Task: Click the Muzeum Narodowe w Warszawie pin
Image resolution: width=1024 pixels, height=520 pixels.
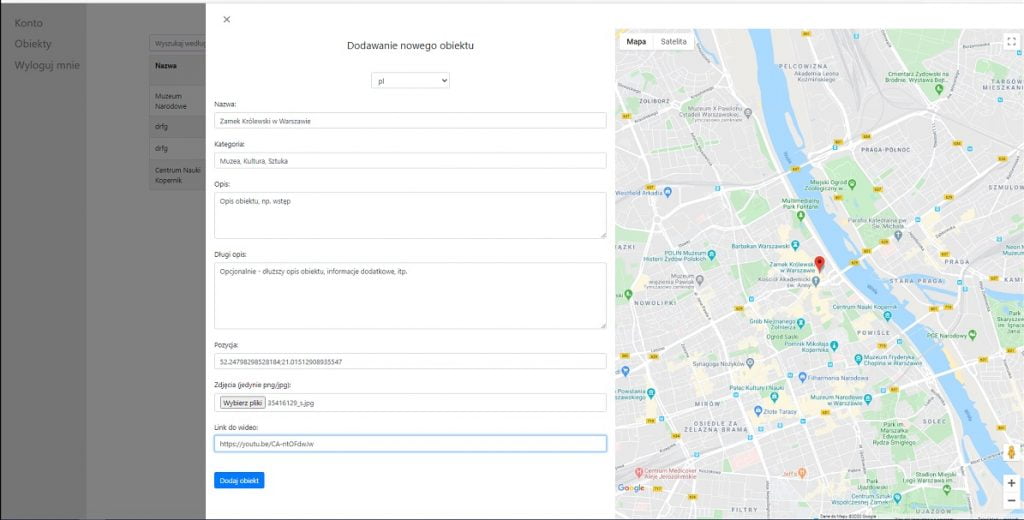Action: pyautogui.click(x=867, y=398)
